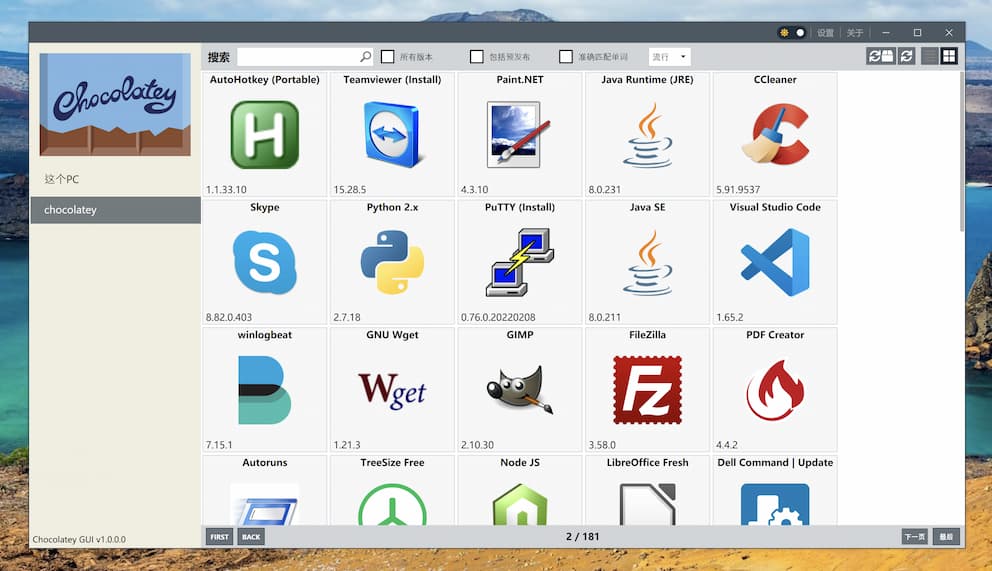The width and height of the screenshot is (992, 571).
Task: Click the FileZilla package icon
Action: tap(647, 390)
